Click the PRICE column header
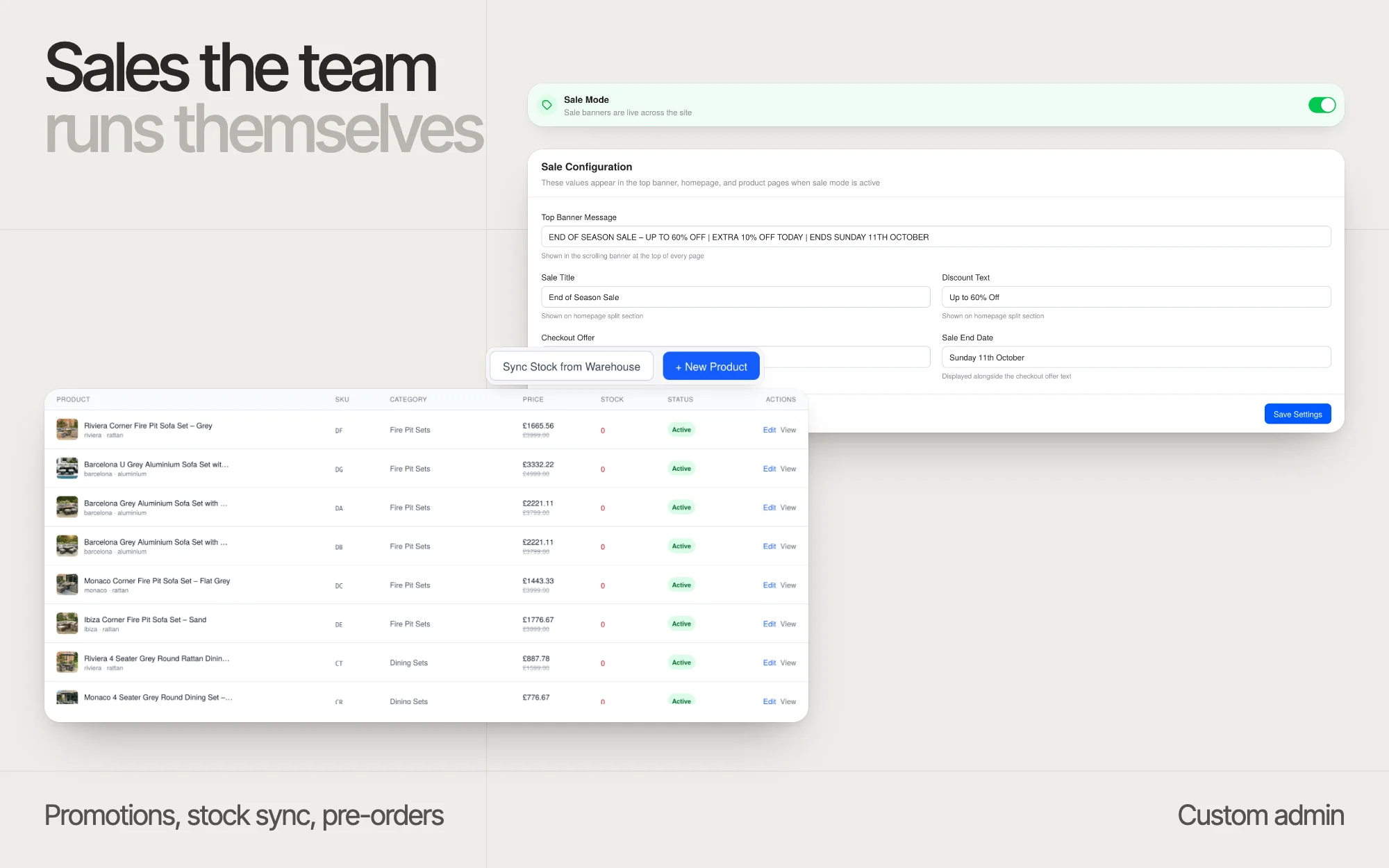The height and width of the screenshot is (868, 1389). [x=533, y=399]
